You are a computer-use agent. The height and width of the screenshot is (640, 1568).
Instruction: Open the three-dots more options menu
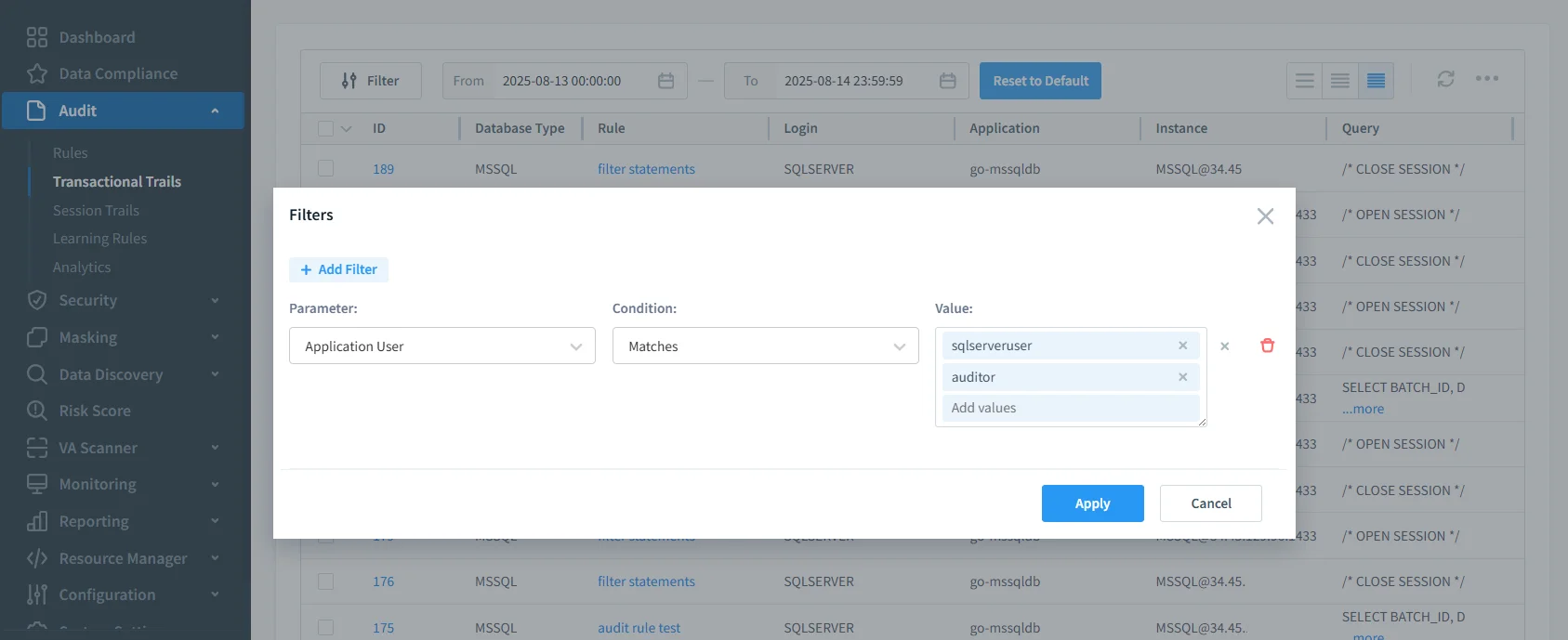pos(1487,78)
